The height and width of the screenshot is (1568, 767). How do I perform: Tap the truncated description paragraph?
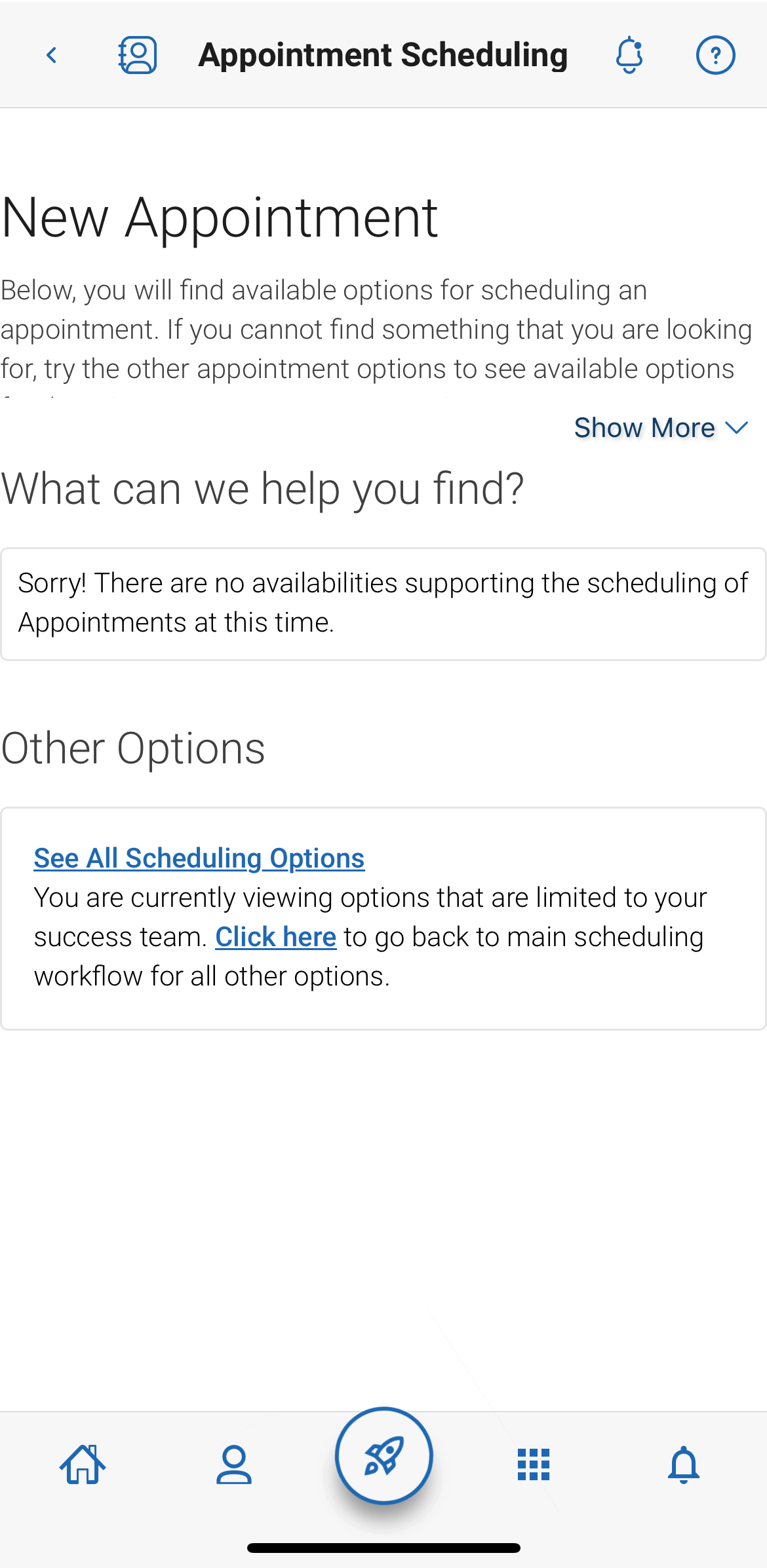tap(376, 330)
